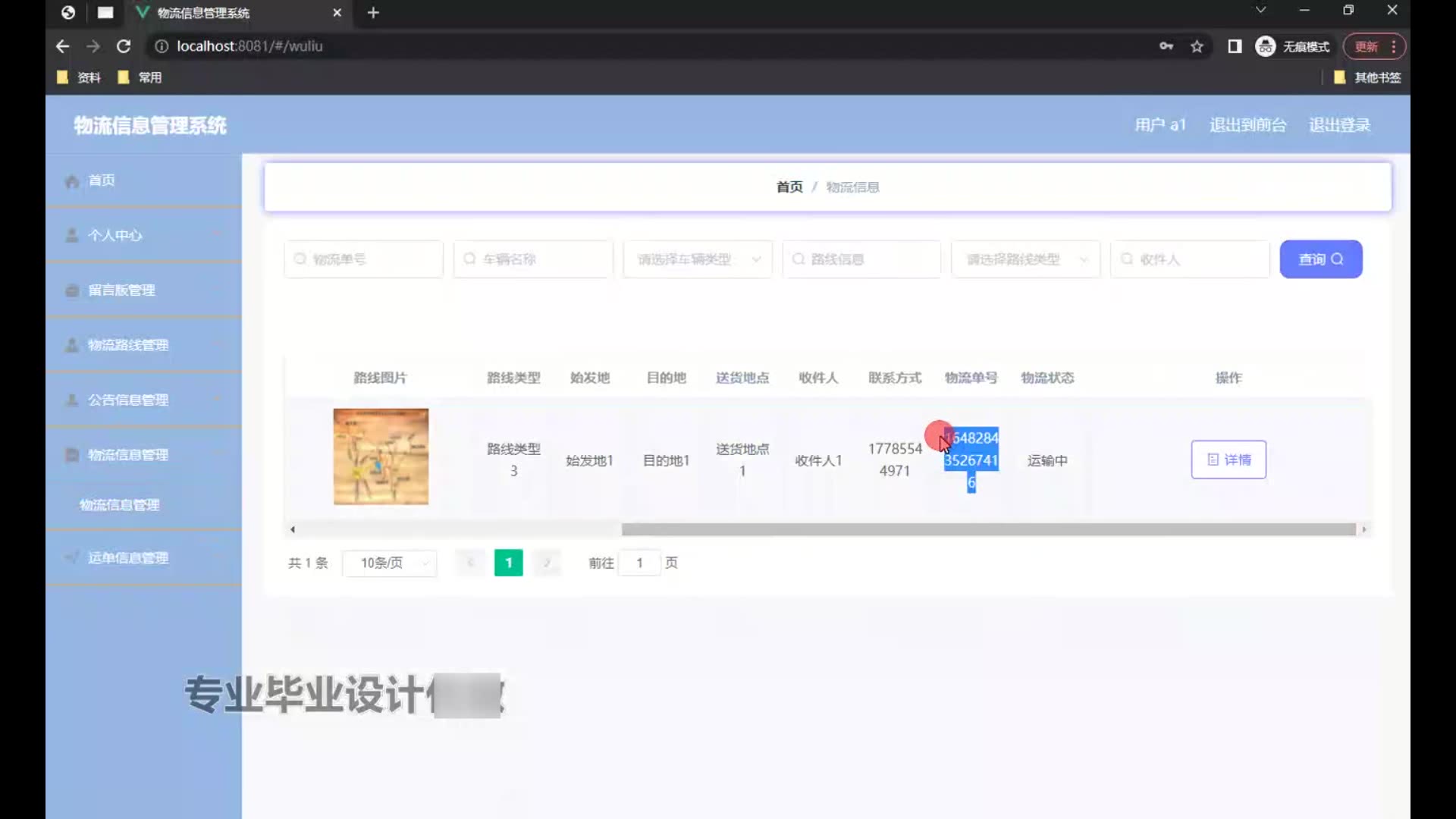
Task: Open the 10条/页 page size dropdown
Action: pyautogui.click(x=390, y=563)
